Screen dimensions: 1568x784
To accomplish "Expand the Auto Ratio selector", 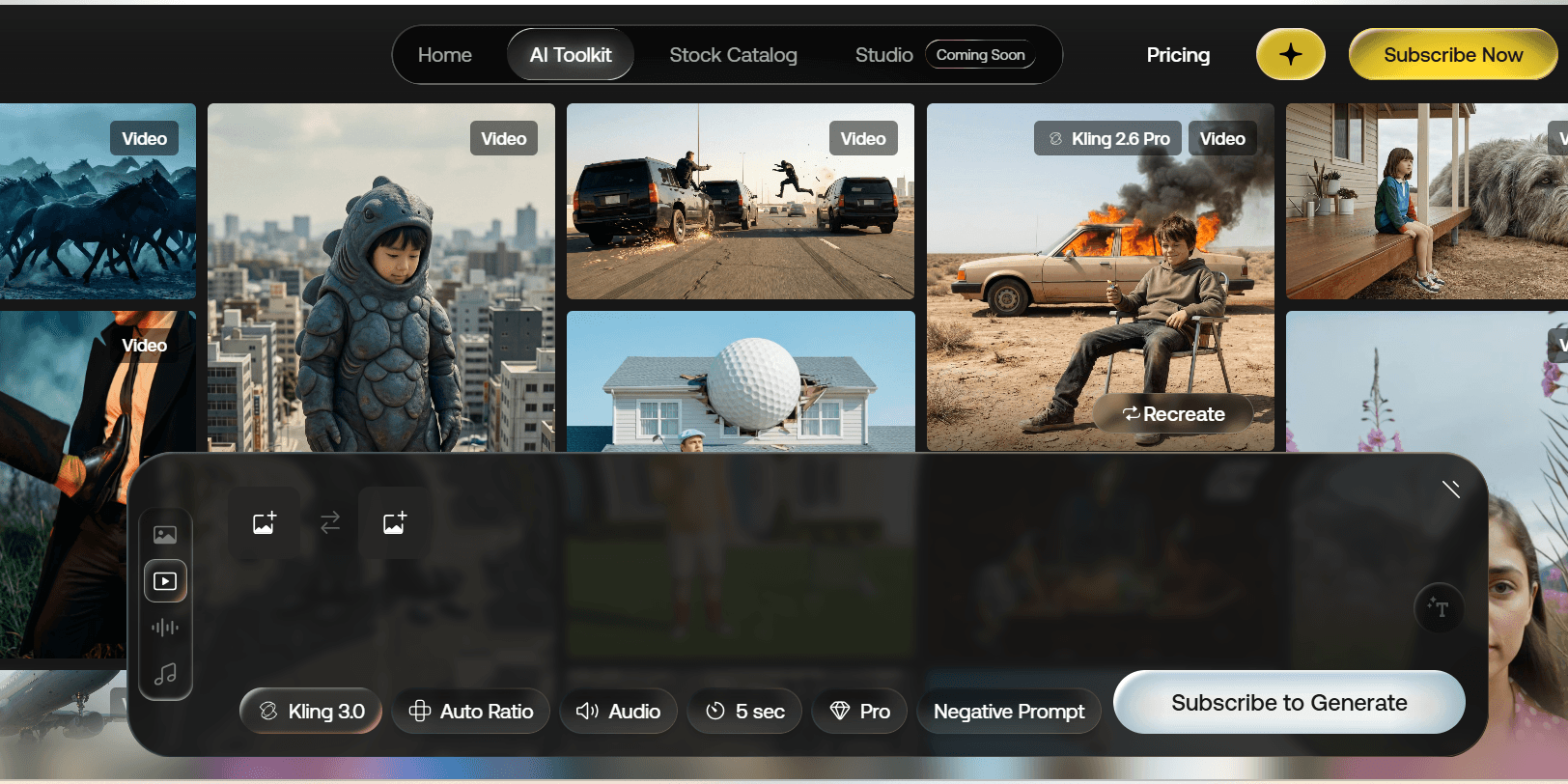I will (471, 712).
